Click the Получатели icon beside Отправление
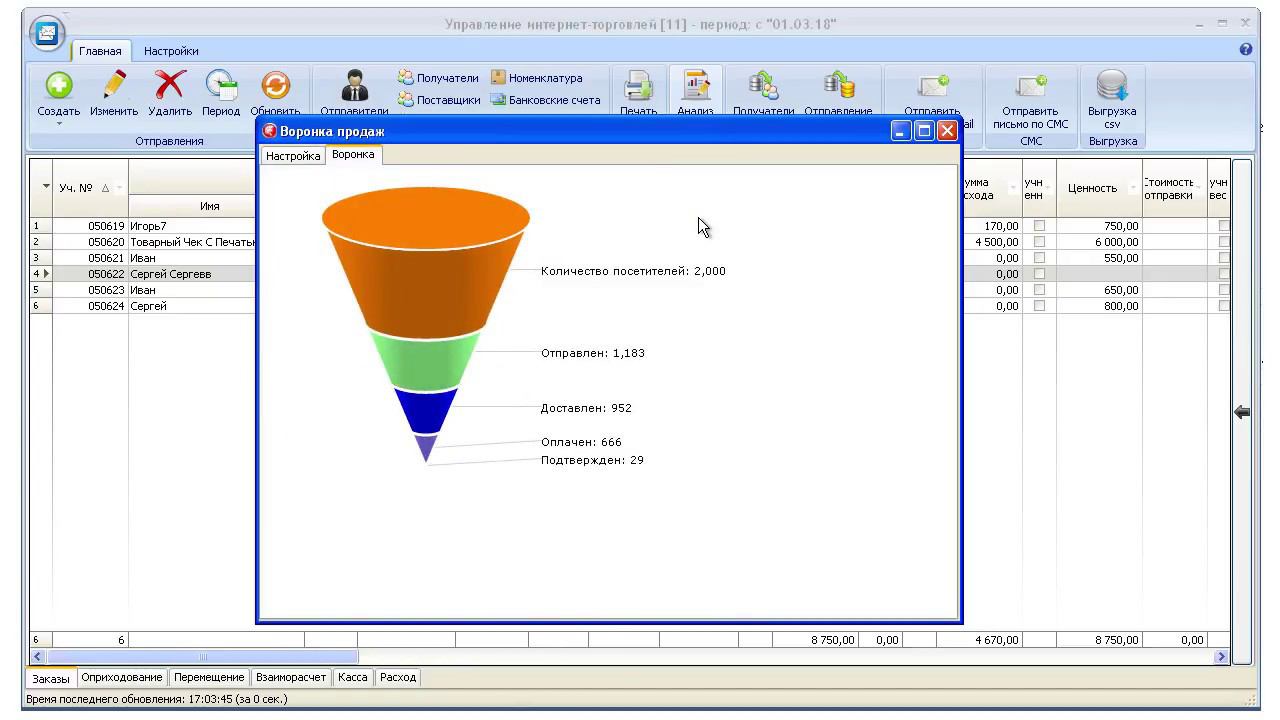 (x=763, y=85)
